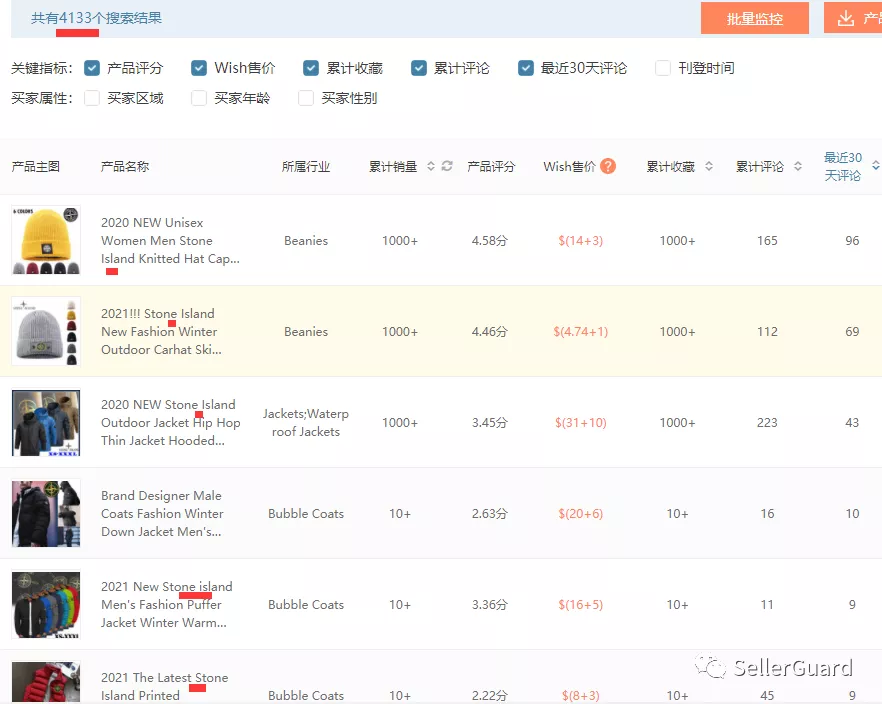The width and height of the screenshot is (882, 704).
Task: Click price $(8+3)
Action: coord(580,696)
